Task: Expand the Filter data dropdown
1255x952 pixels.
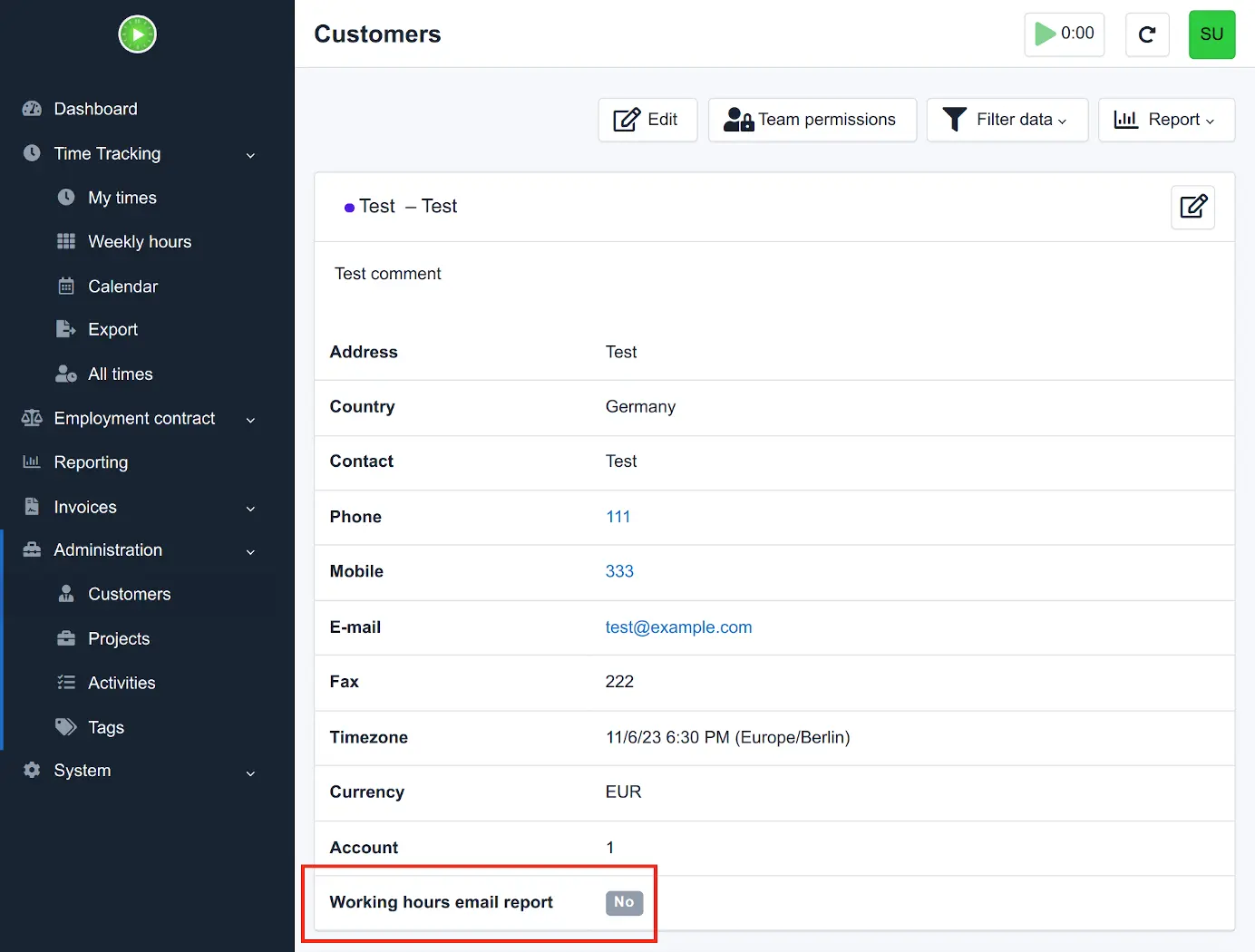Action: pyautogui.click(x=1007, y=120)
